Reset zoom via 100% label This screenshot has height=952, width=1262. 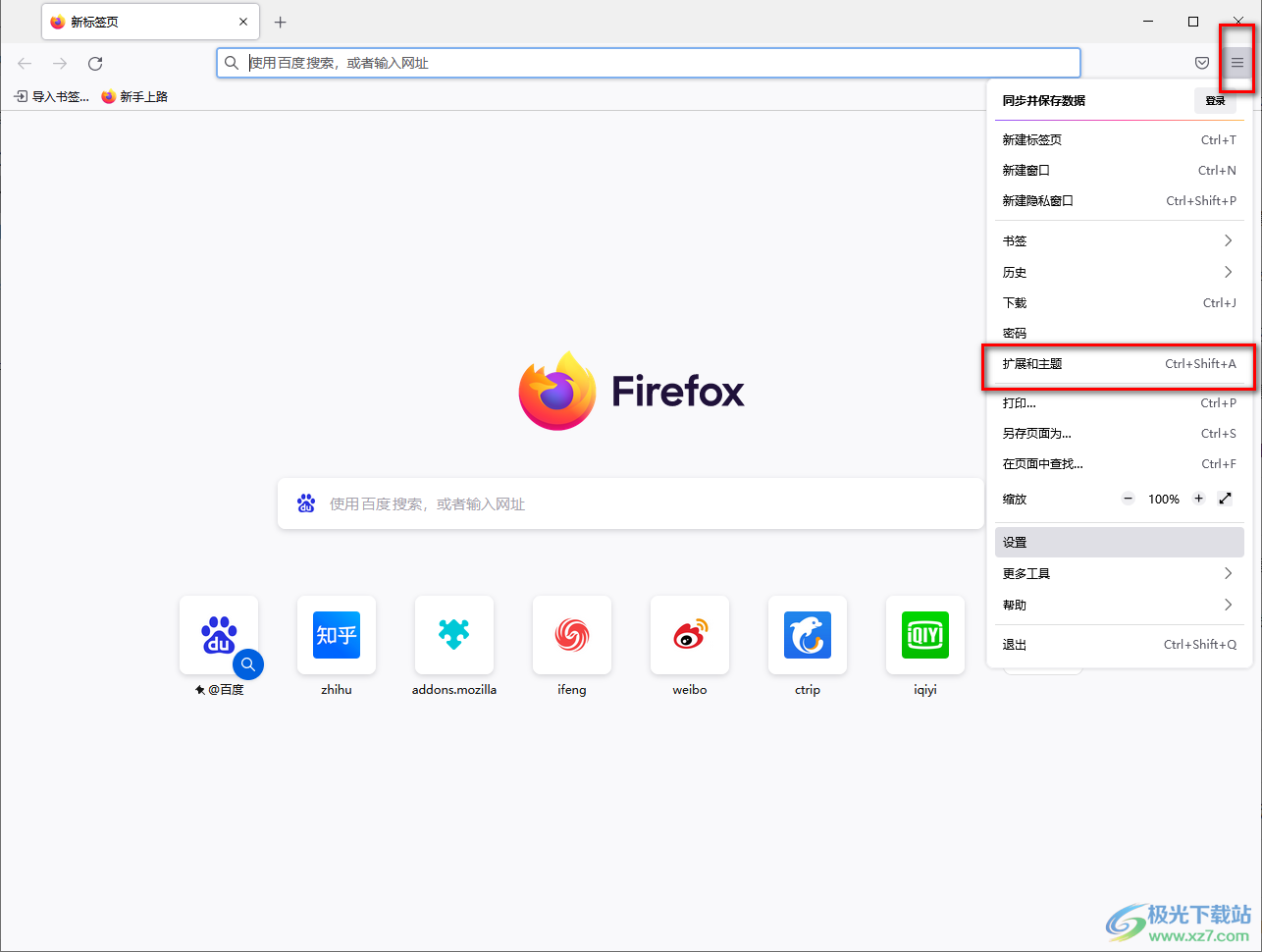click(1164, 499)
